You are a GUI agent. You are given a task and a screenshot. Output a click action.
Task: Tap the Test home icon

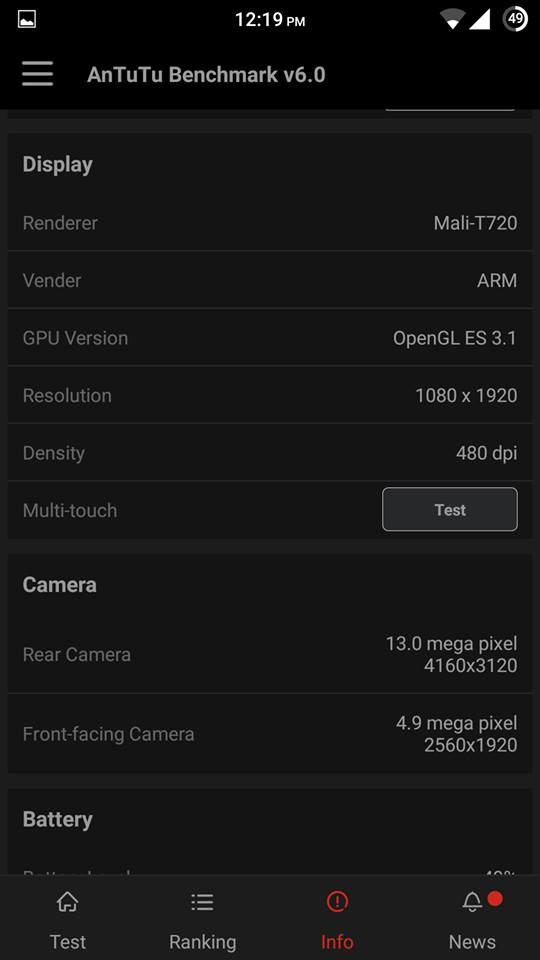pos(67,901)
